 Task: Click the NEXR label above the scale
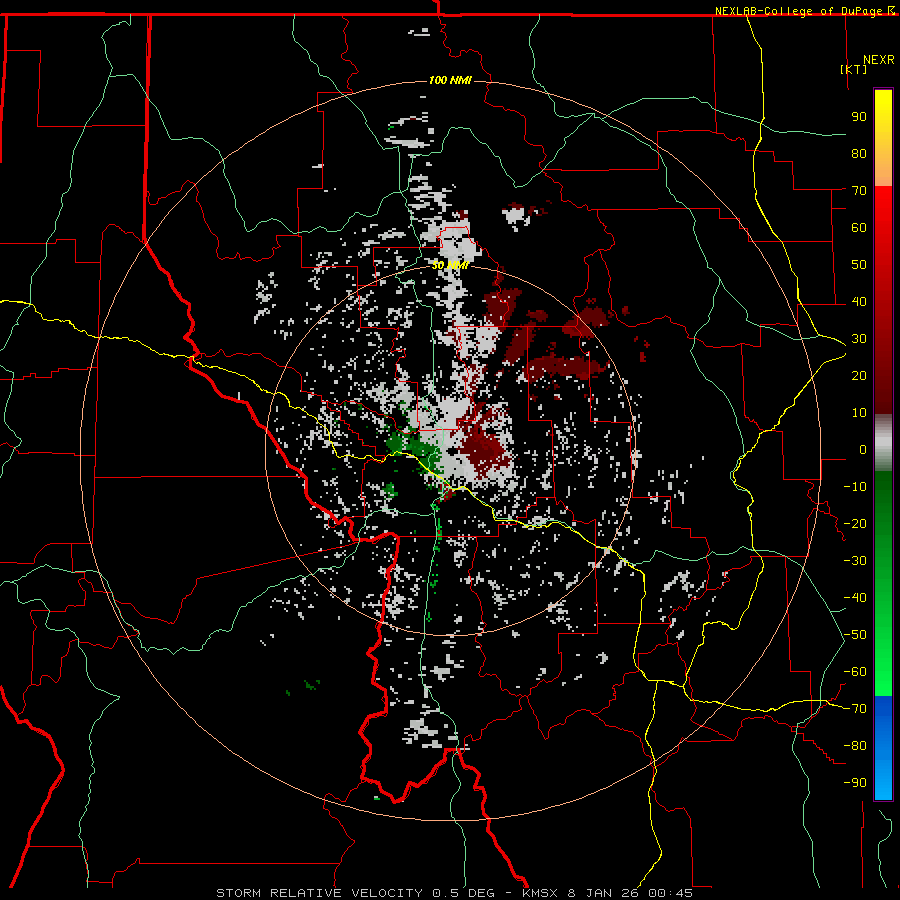point(879,60)
